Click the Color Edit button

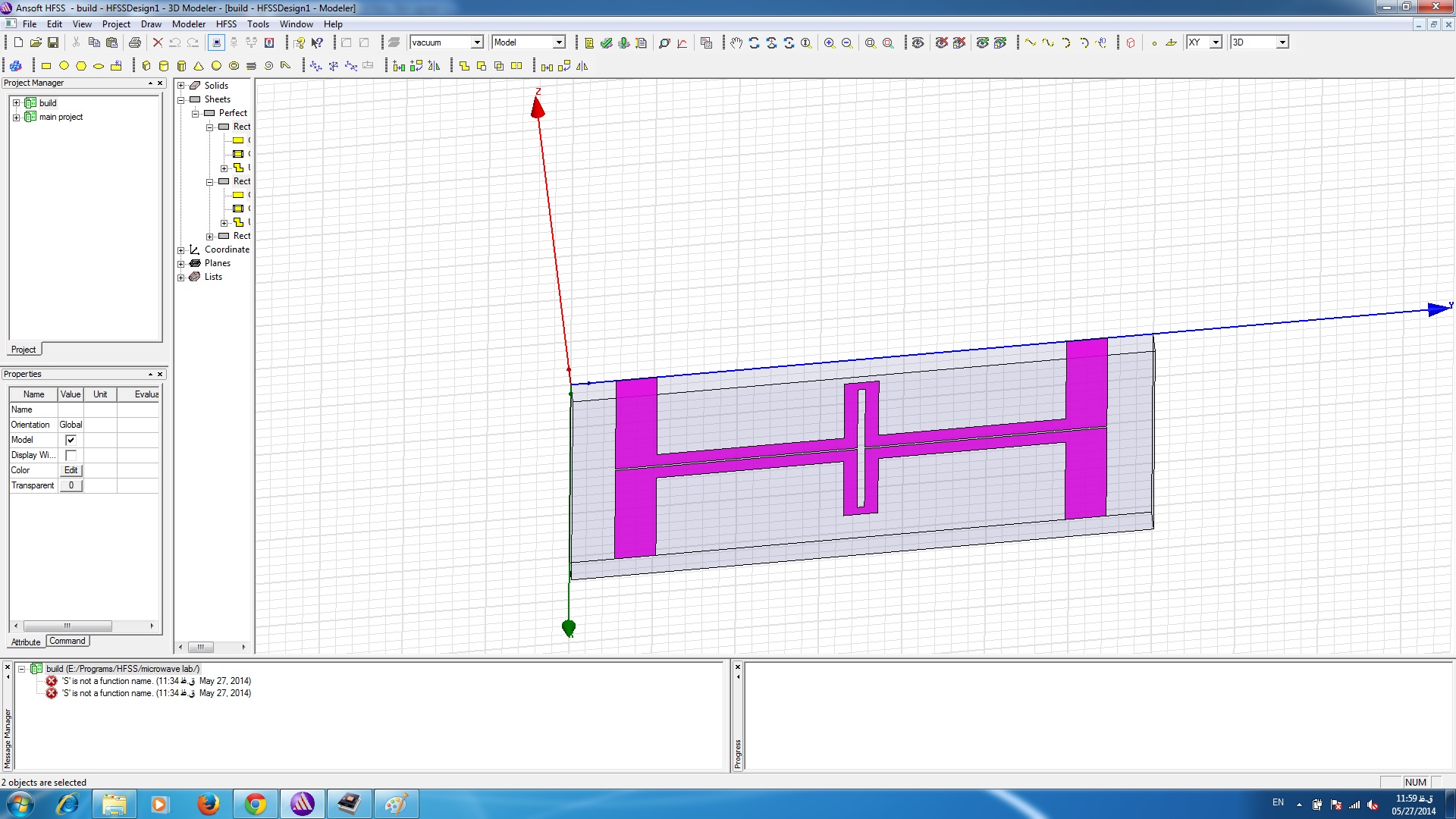(x=71, y=470)
